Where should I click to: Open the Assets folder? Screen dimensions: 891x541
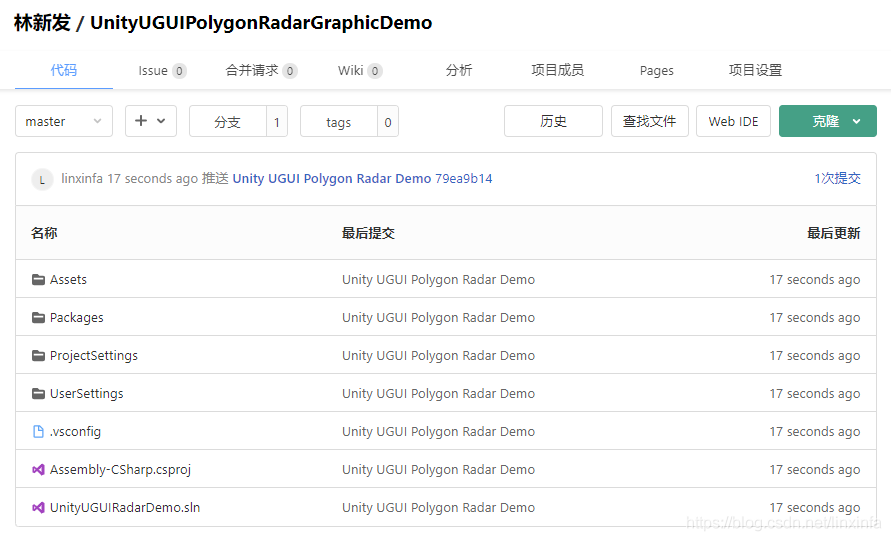click(x=68, y=280)
